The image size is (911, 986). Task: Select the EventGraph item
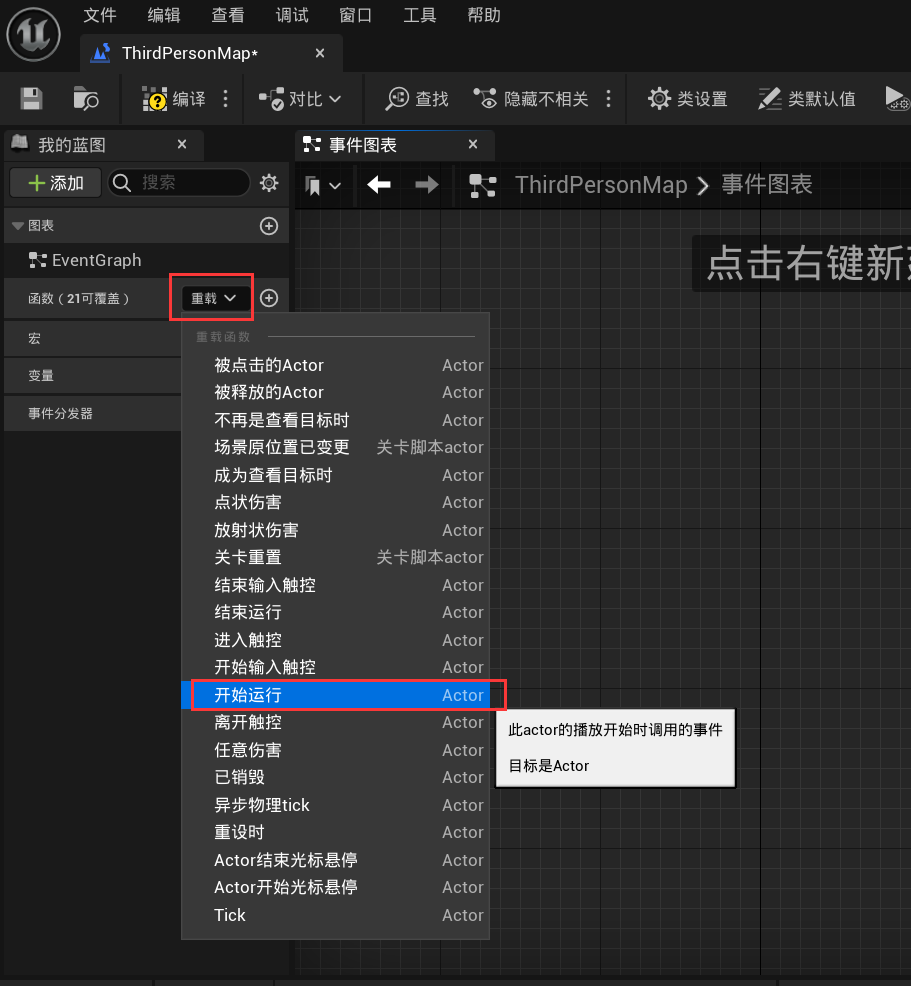(x=85, y=260)
